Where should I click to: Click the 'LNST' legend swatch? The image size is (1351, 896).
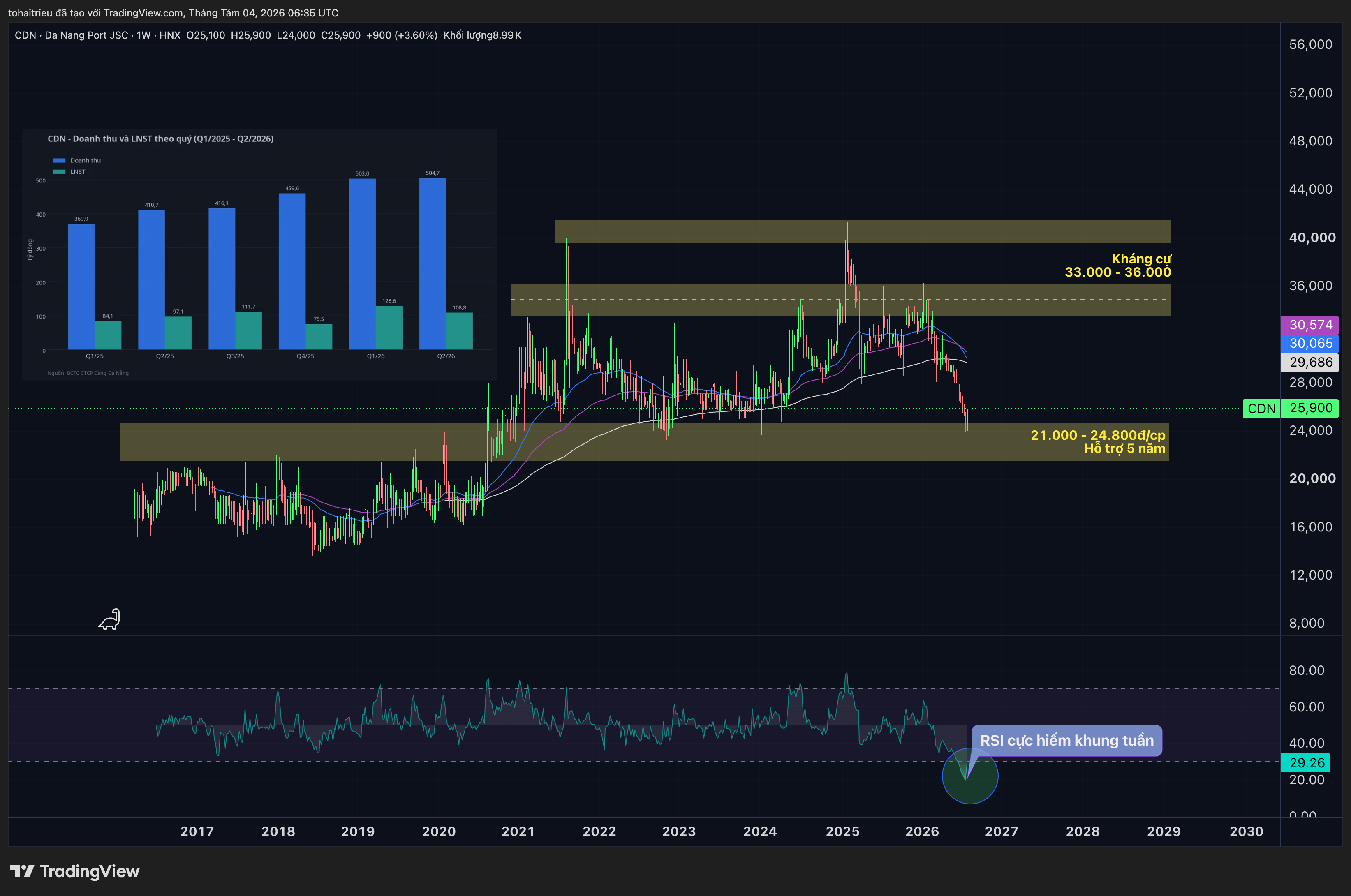[60, 172]
